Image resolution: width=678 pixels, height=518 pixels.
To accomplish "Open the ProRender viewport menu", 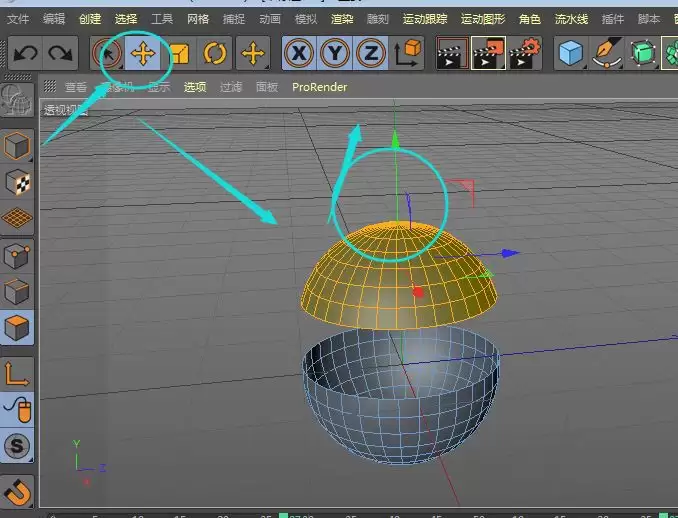I will pos(319,87).
